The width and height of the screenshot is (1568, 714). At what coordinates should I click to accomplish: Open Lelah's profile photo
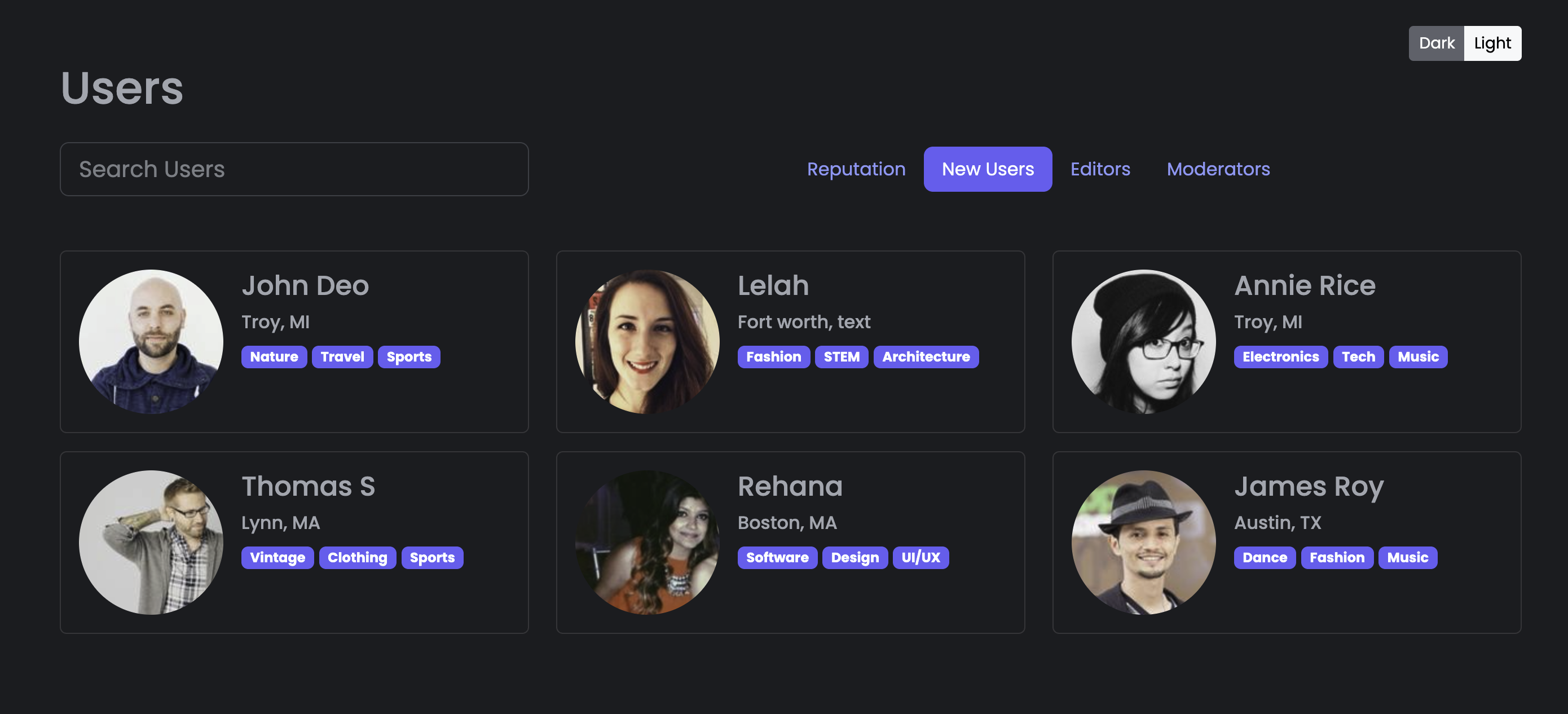(647, 341)
